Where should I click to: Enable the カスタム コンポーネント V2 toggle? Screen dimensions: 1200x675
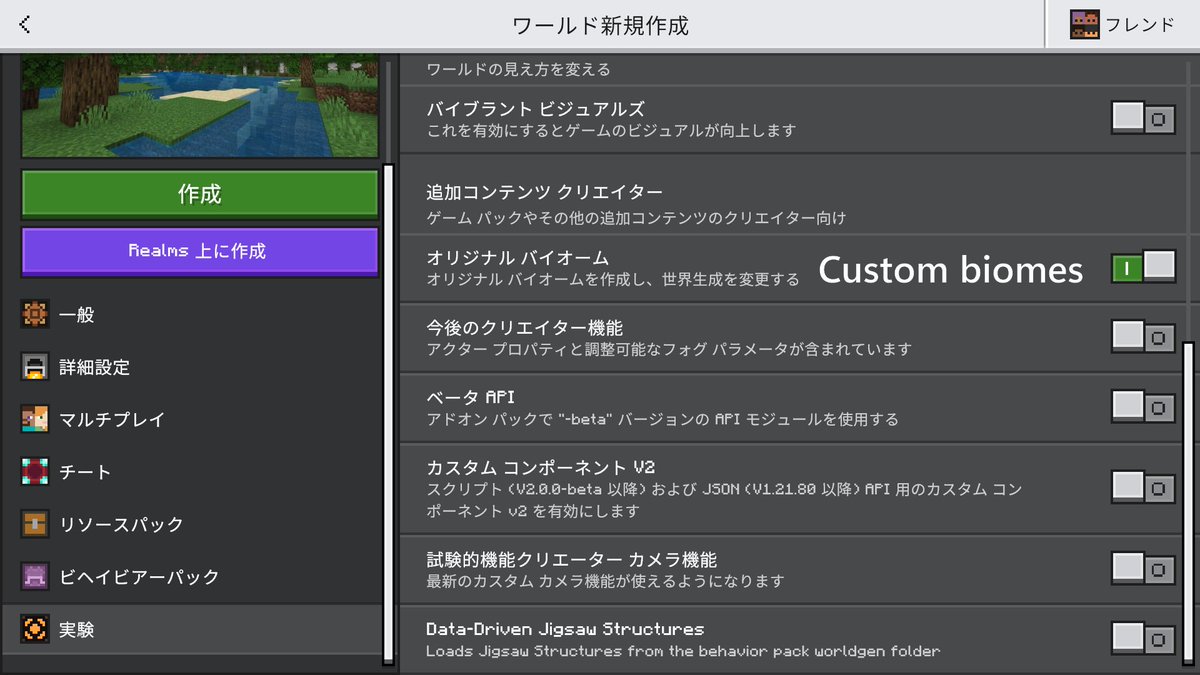click(1143, 488)
